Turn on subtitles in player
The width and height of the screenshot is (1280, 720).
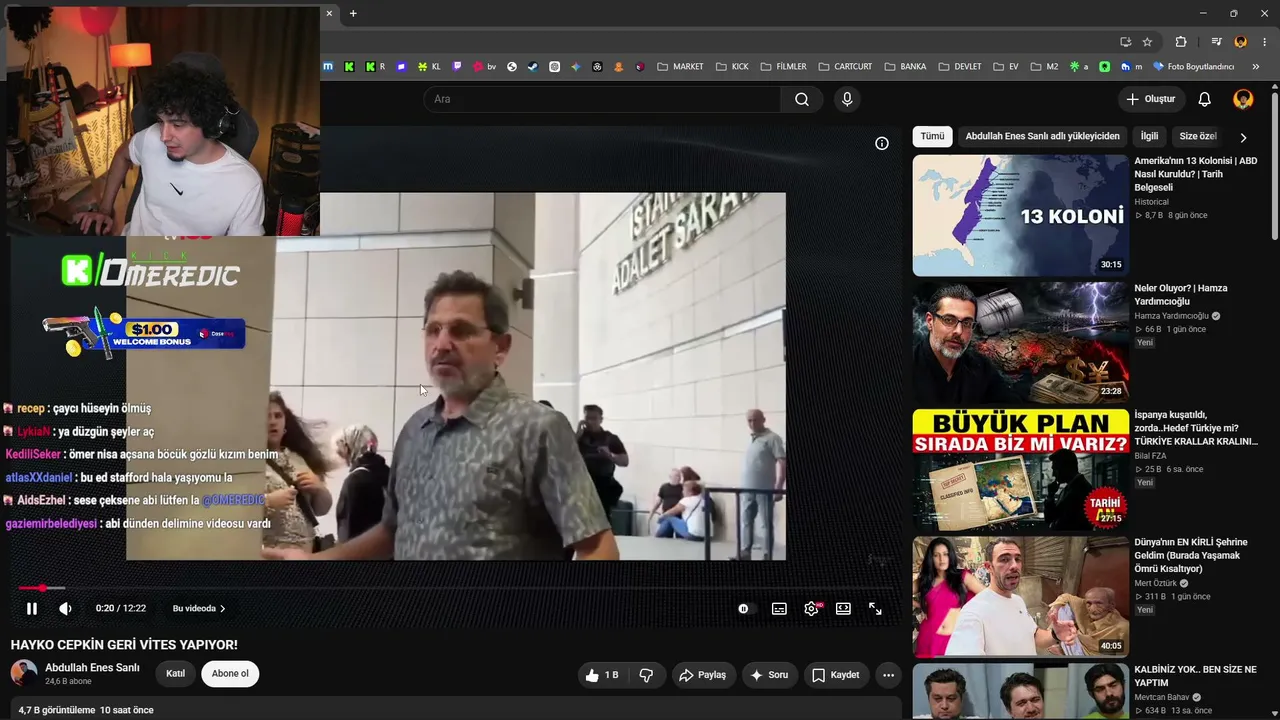(779, 608)
